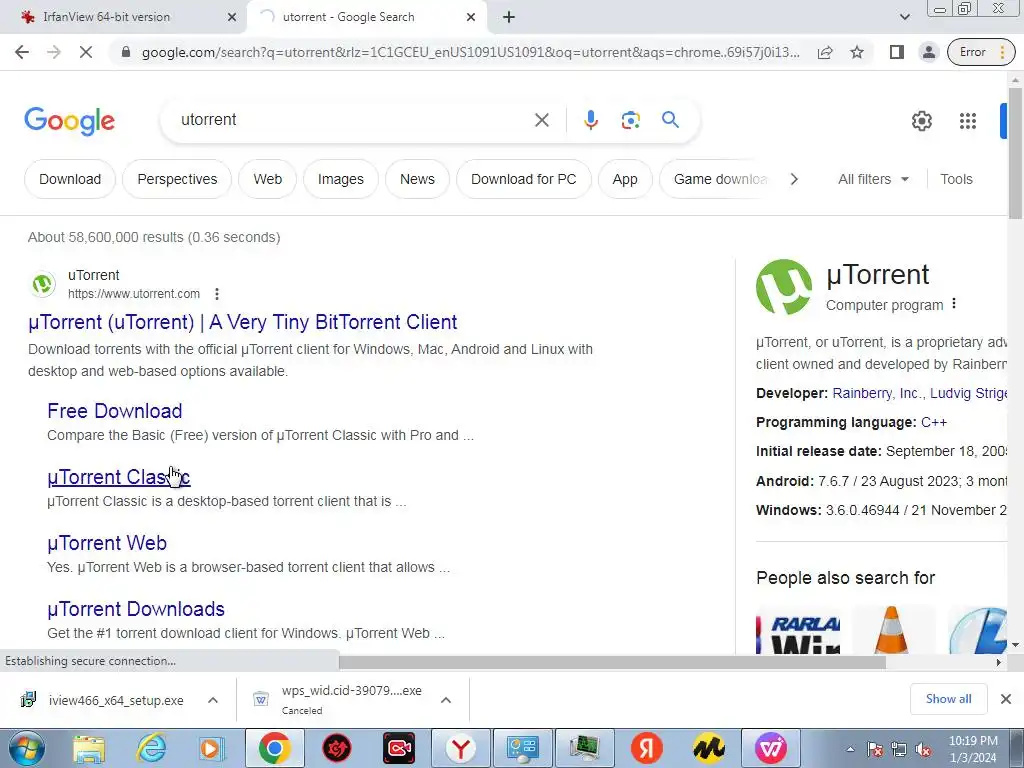Open the Tools search option

click(956, 179)
